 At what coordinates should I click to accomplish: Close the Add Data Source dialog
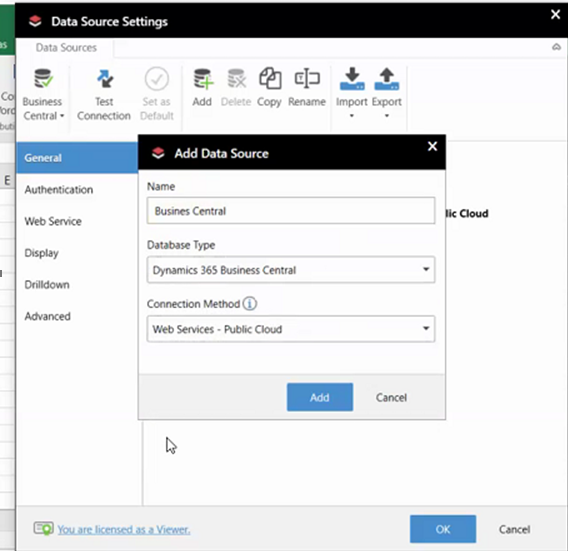point(432,146)
